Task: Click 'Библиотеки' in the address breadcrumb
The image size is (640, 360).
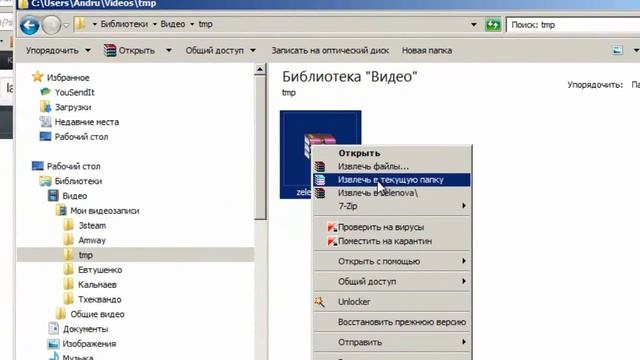Action: point(124,24)
